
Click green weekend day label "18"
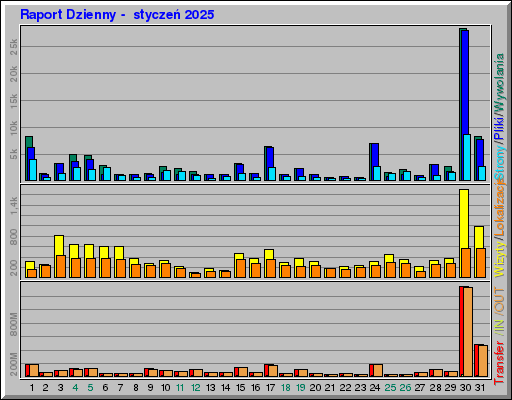click(x=286, y=388)
